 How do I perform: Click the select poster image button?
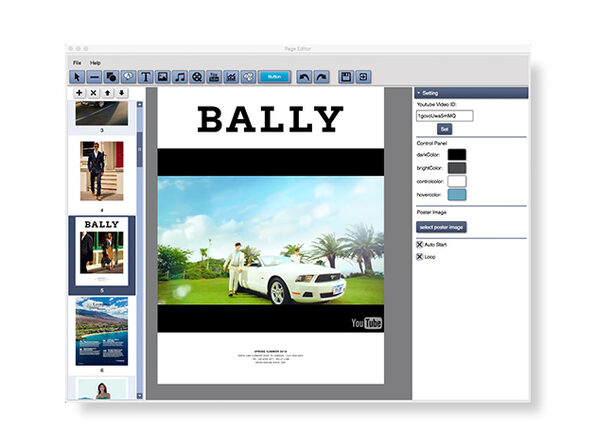point(441,227)
